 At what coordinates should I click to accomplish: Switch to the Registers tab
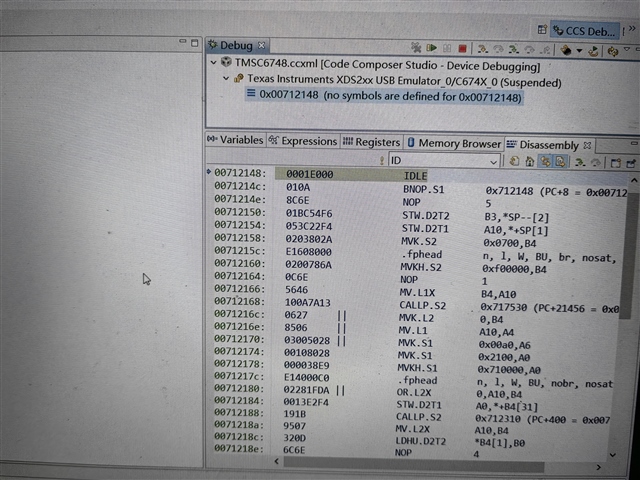(x=372, y=142)
